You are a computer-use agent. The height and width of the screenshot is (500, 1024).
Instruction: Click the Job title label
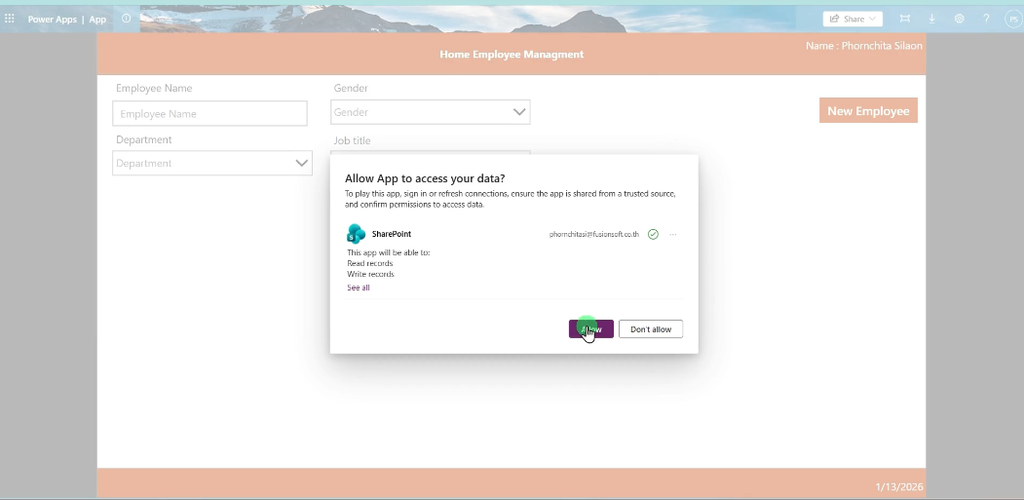(352, 140)
